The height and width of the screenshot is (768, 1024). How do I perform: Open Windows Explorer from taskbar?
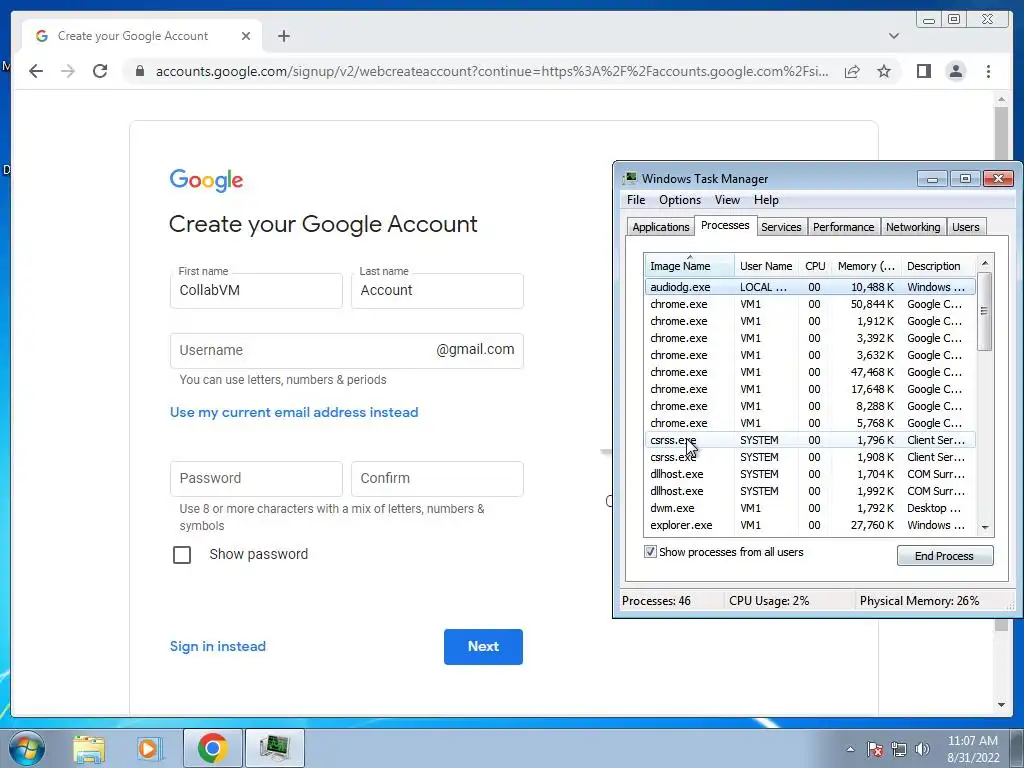pyautogui.click(x=89, y=748)
